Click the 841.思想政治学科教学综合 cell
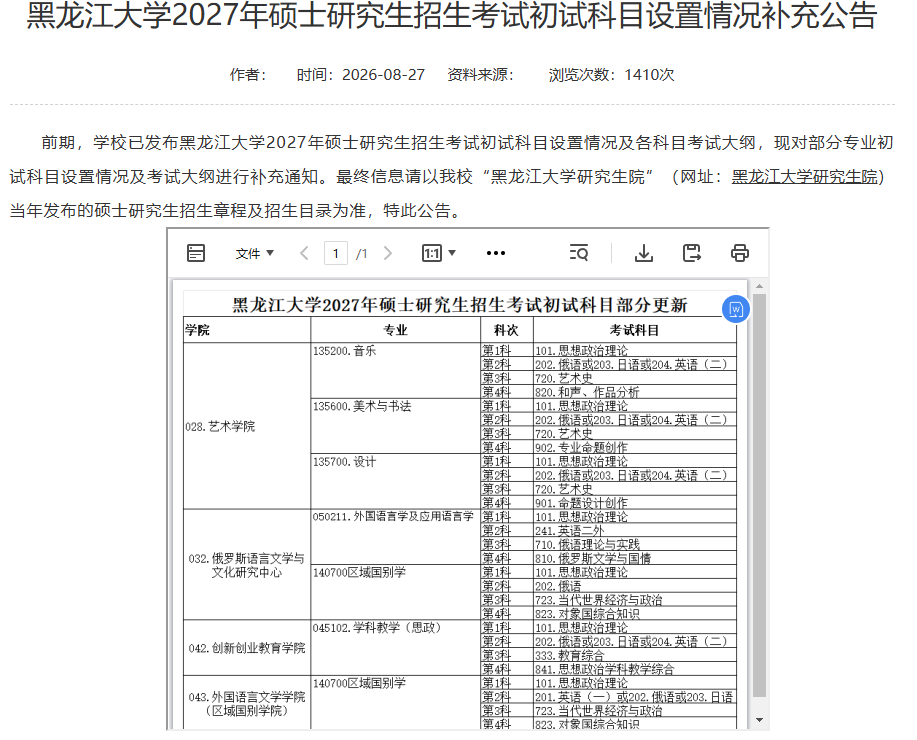Viewport: 917px width, 740px height. pyautogui.click(x=635, y=669)
